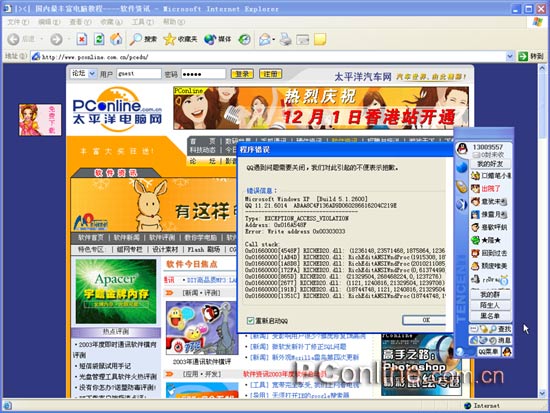Click the QQ Messages (消息) button
Viewport: 550px width, 413px height.
[x=501, y=340]
